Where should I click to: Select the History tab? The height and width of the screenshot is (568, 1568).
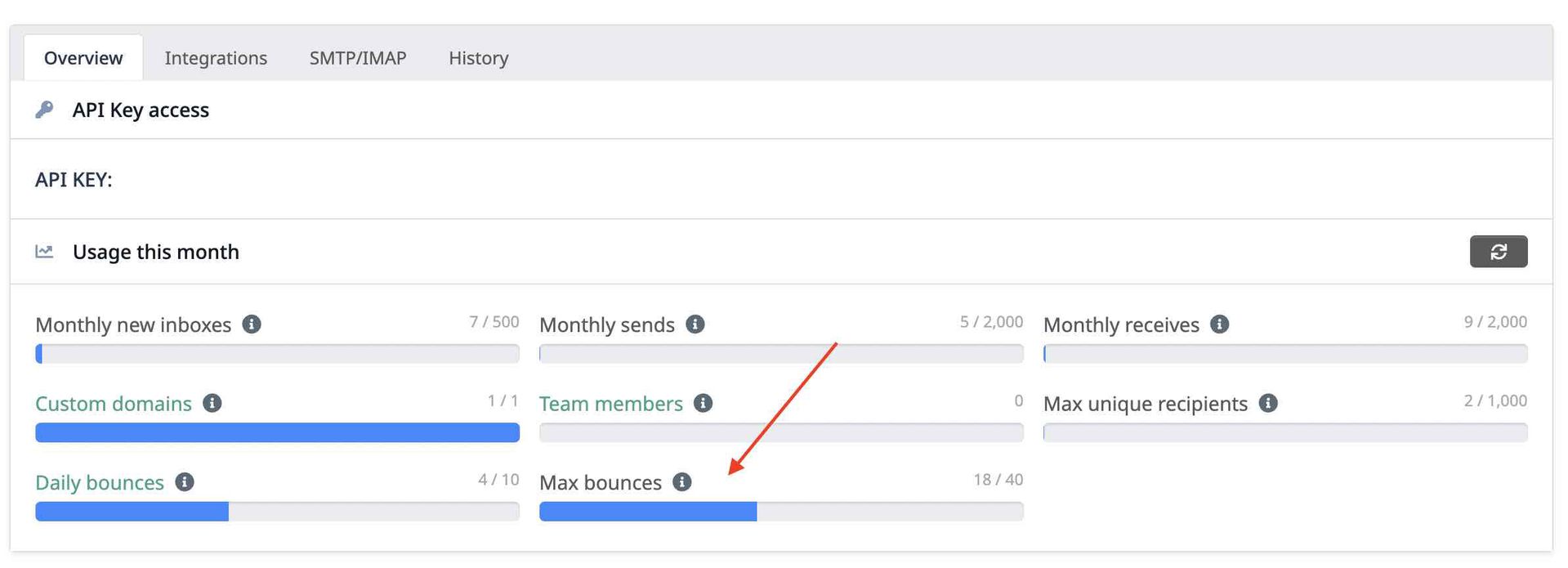478,58
